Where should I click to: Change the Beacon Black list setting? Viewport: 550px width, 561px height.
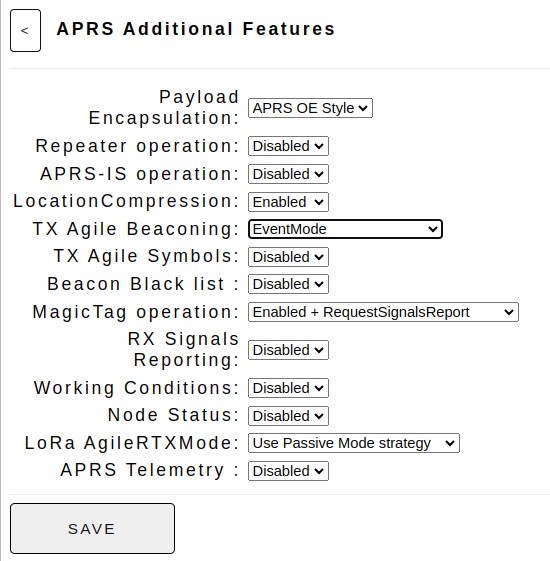click(288, 284)
